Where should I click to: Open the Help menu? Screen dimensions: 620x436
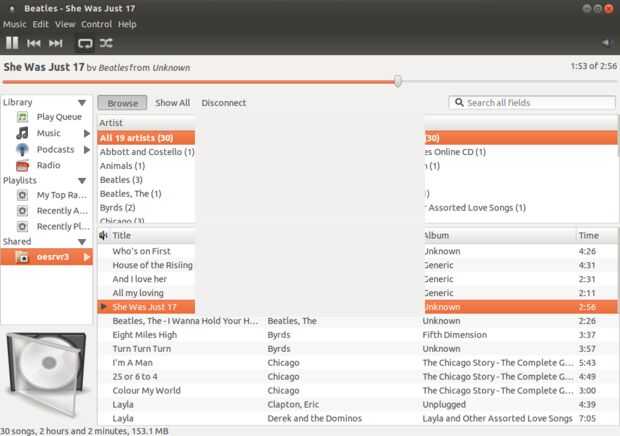coord(127,25)
